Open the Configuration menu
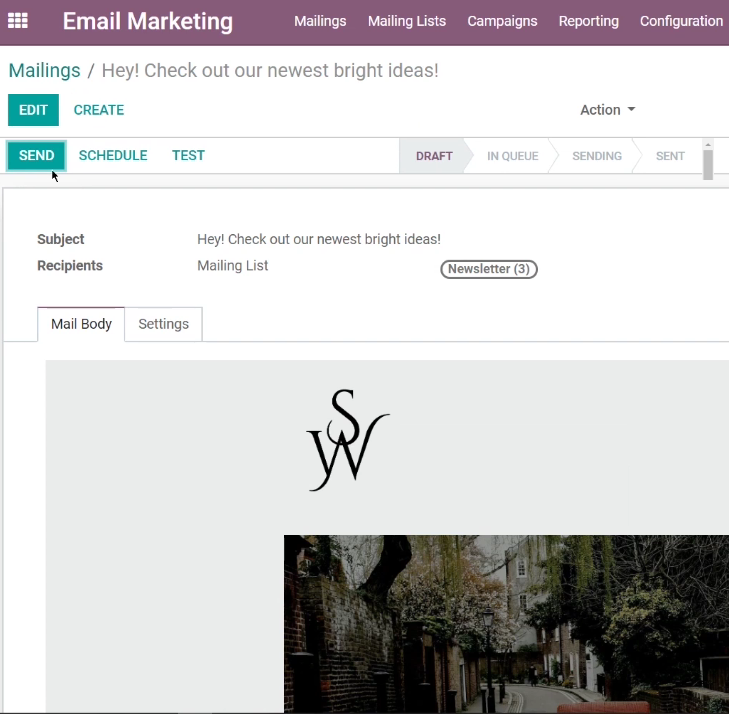Screen dimensions: 729x714 681,21
